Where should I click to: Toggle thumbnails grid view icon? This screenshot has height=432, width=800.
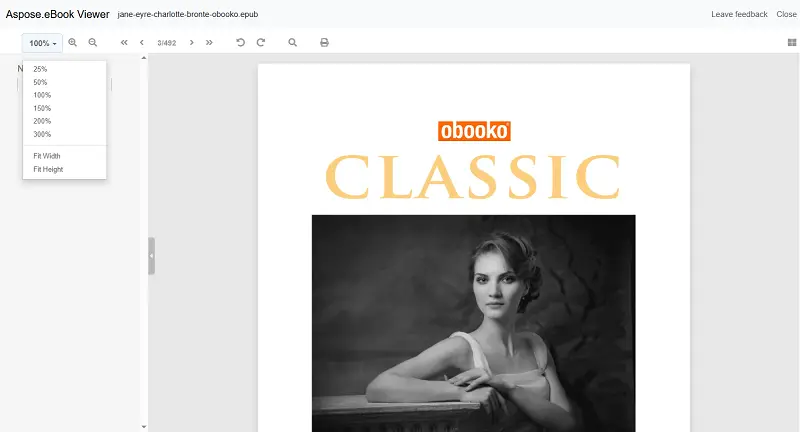tap(792, 43)
